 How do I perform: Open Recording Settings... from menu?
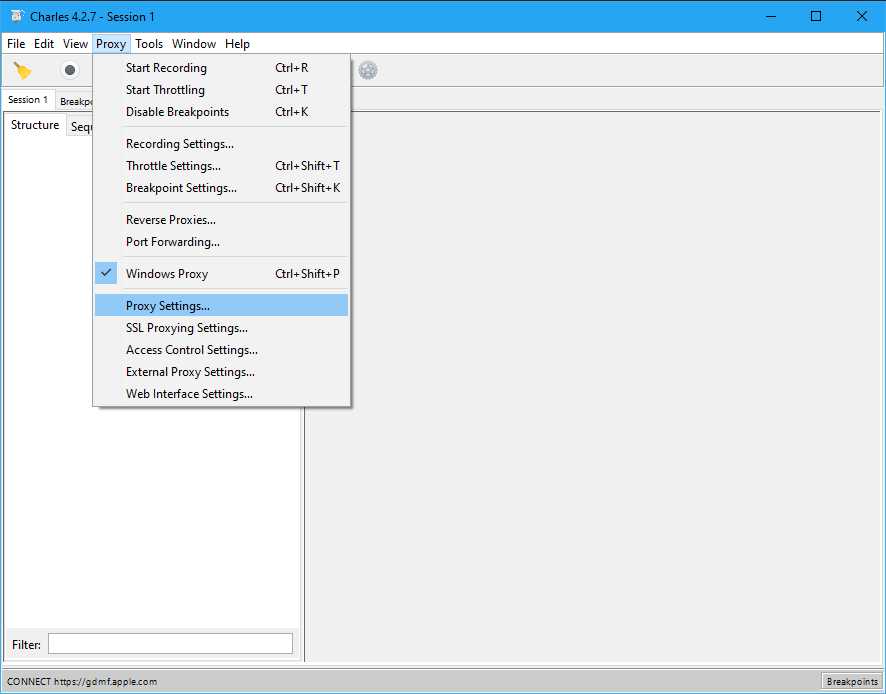pyautogui.click(x=222, y=144)
